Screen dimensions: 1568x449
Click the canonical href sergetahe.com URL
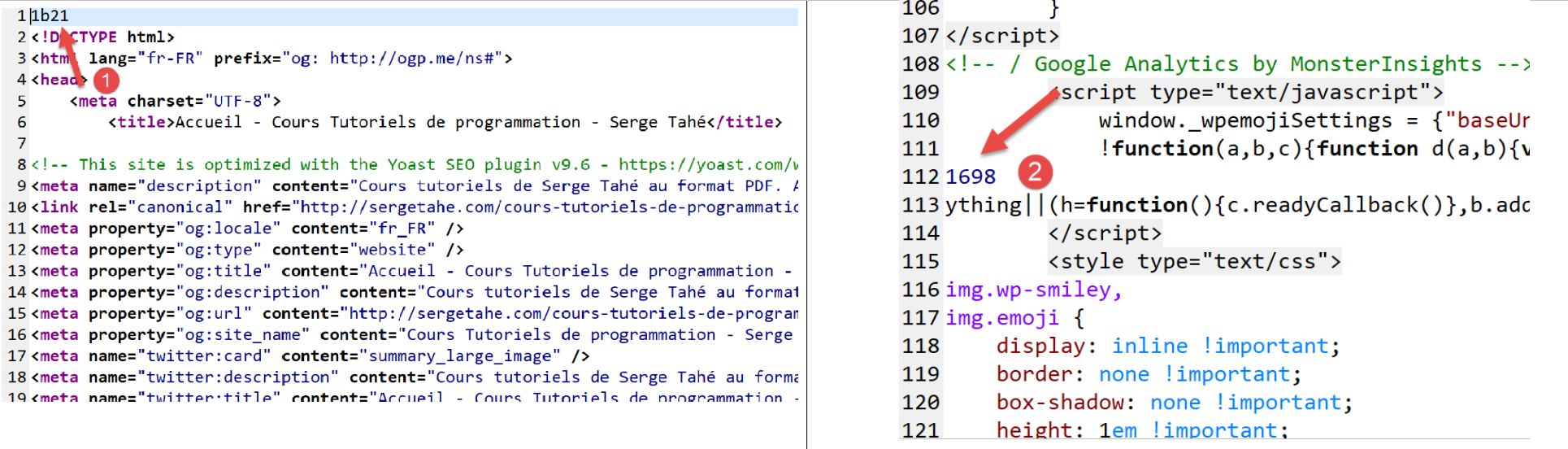(545, 207)
